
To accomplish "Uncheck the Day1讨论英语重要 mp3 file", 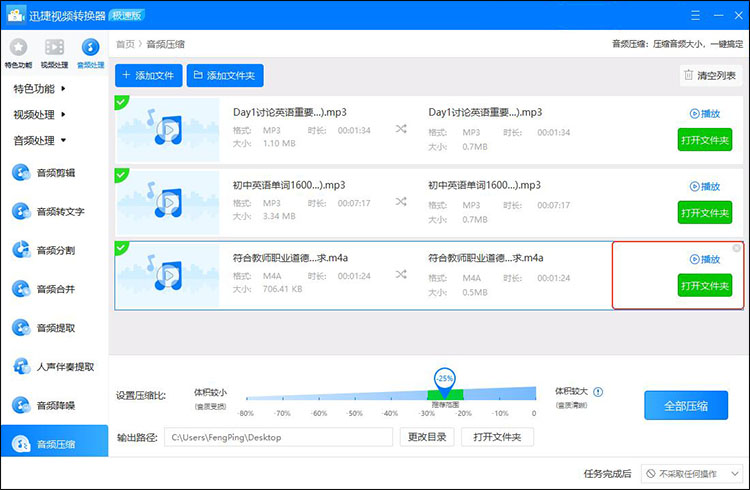I will [x=121, y=102].
